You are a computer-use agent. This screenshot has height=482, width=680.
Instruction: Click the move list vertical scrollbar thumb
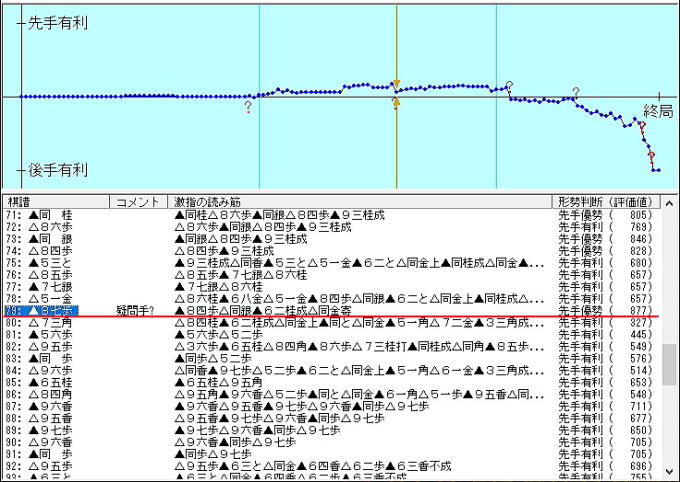point(669,364)
